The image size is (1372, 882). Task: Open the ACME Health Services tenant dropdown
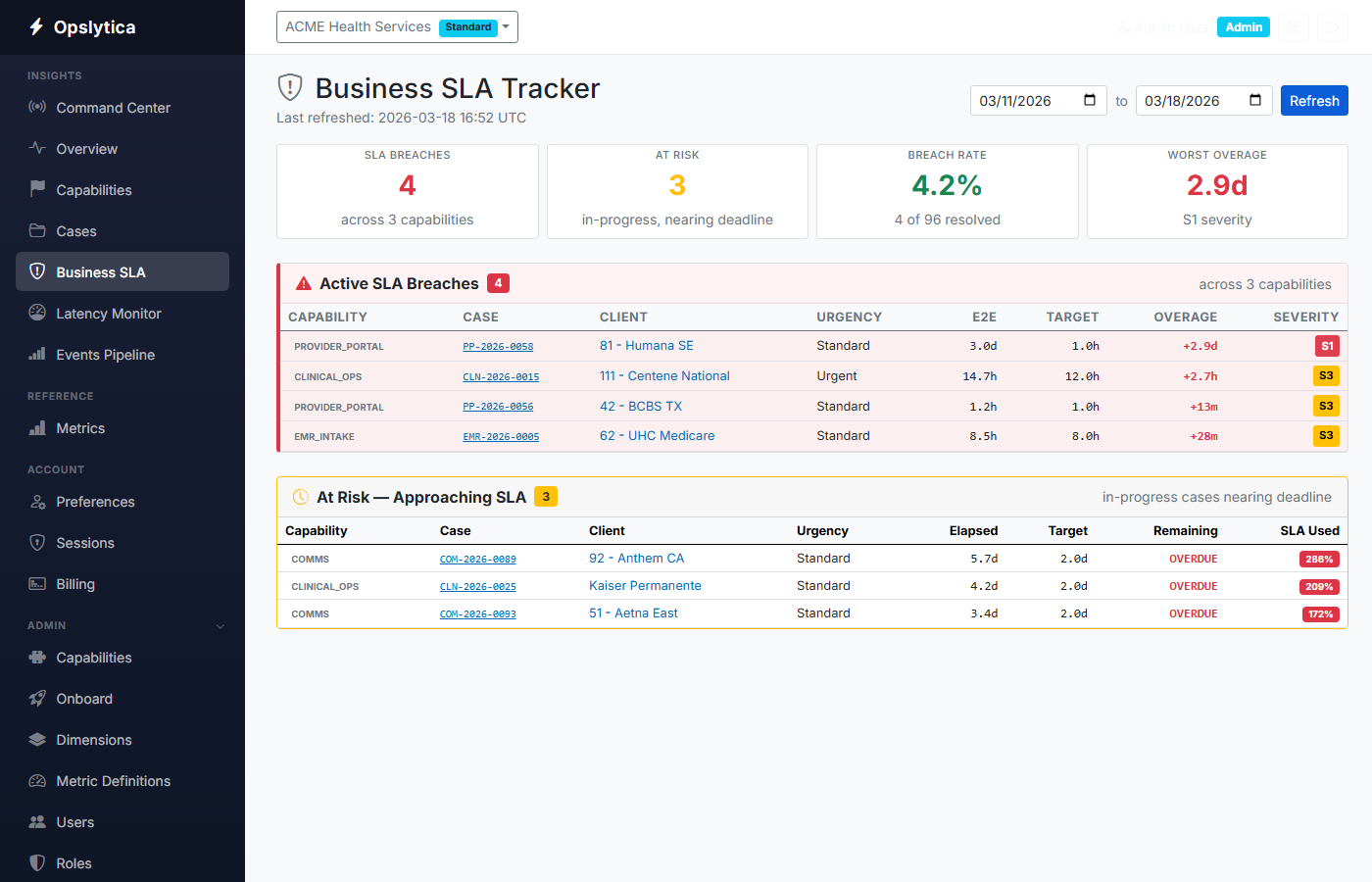[397, 26]
